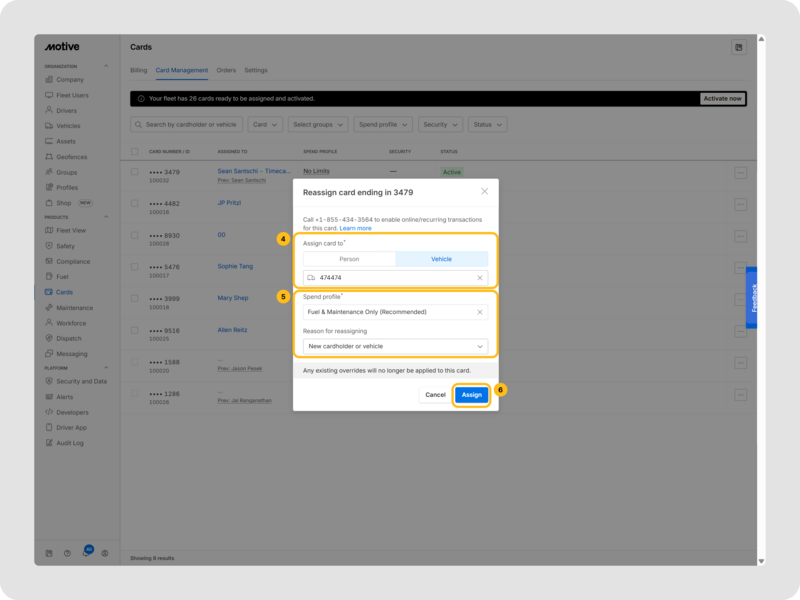
Task: Select the Vehicle assignment option
Action: tap(441, 259)
